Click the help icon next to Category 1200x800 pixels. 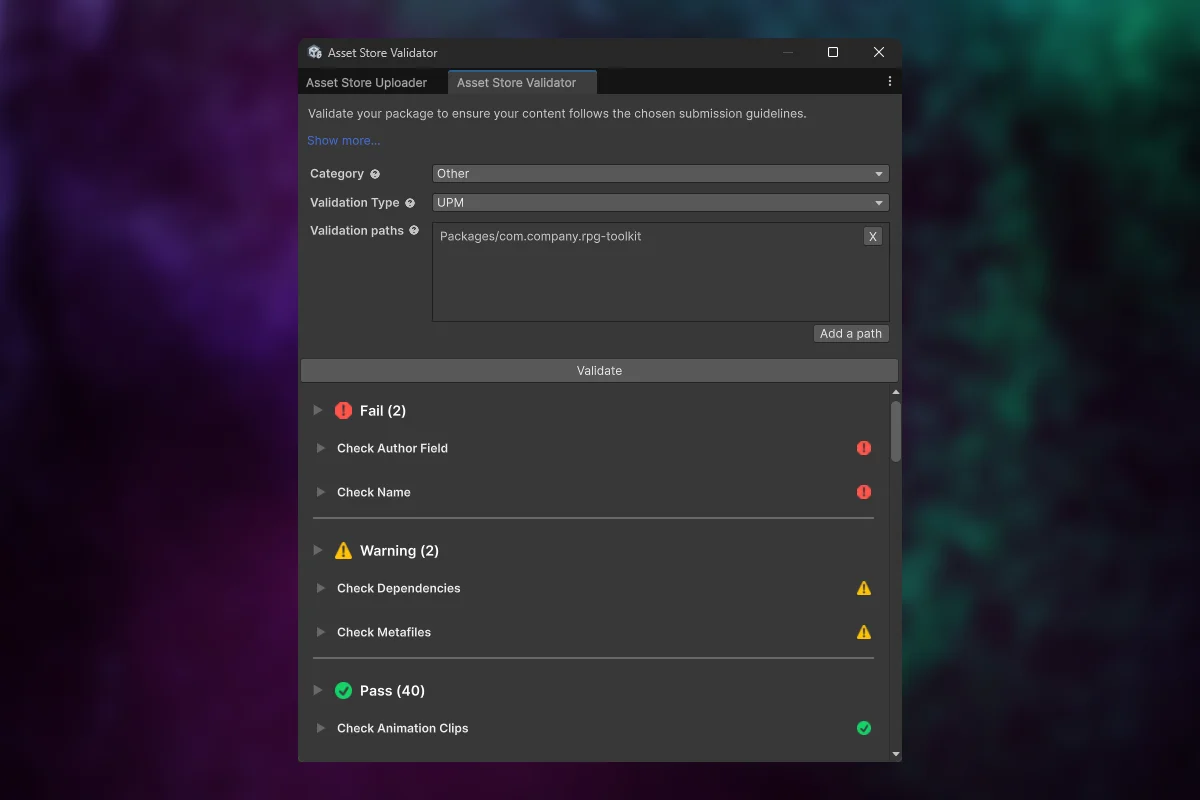375,174
